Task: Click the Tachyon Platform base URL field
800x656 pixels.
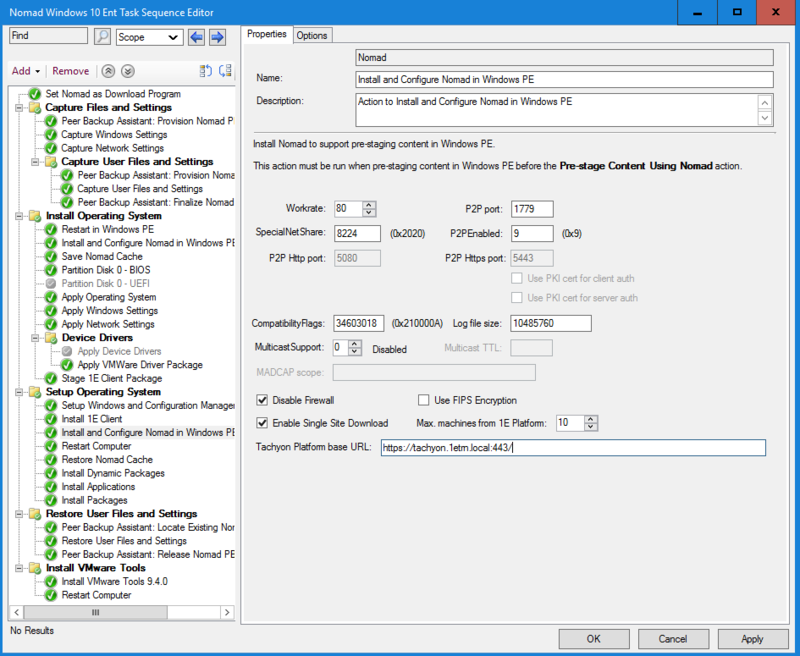Action: coord(572,448)
